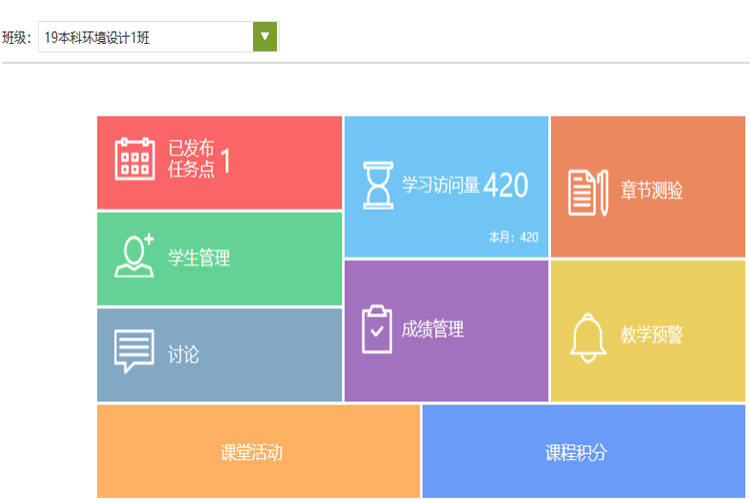
Task: Open 学生管理 label
Action: point(199,258)
